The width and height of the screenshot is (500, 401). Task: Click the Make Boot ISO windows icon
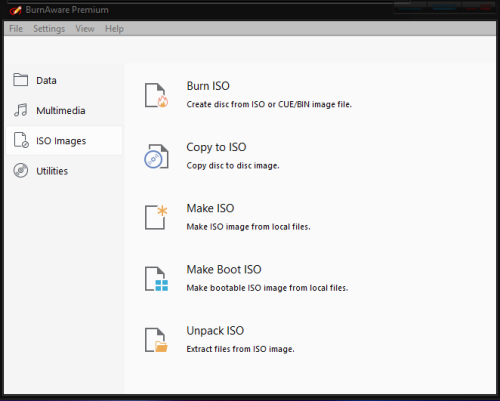tap(156, 279)
